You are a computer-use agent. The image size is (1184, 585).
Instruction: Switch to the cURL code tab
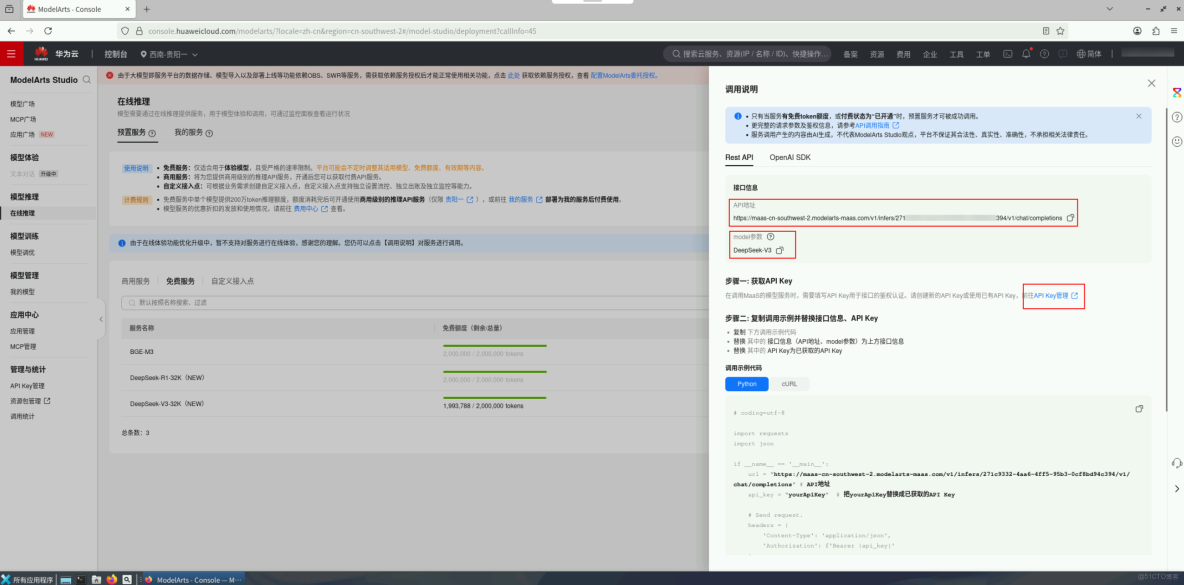point(789,383)
